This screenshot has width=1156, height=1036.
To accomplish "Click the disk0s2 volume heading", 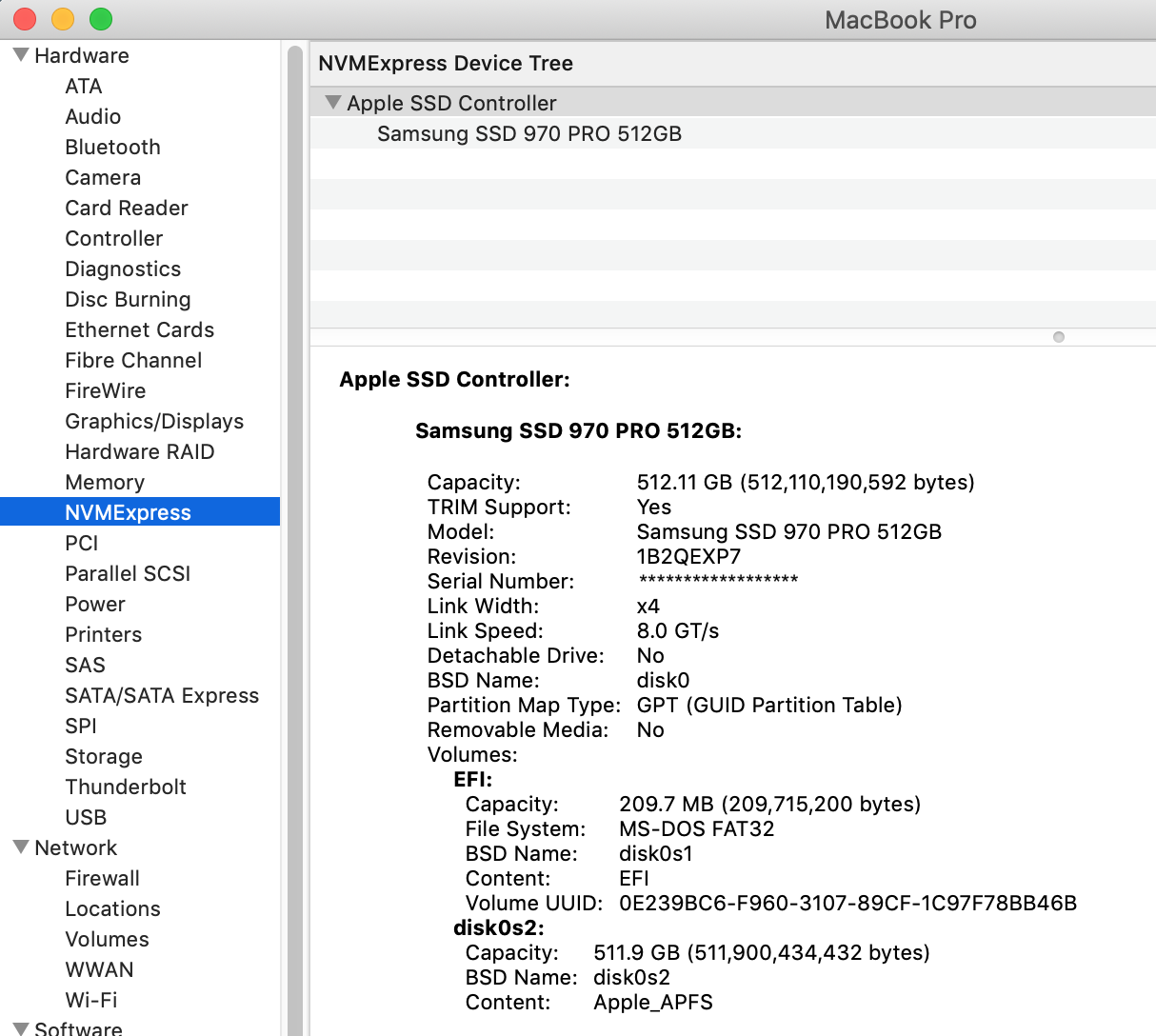I will pyautogui.click(x=499, y=927).
